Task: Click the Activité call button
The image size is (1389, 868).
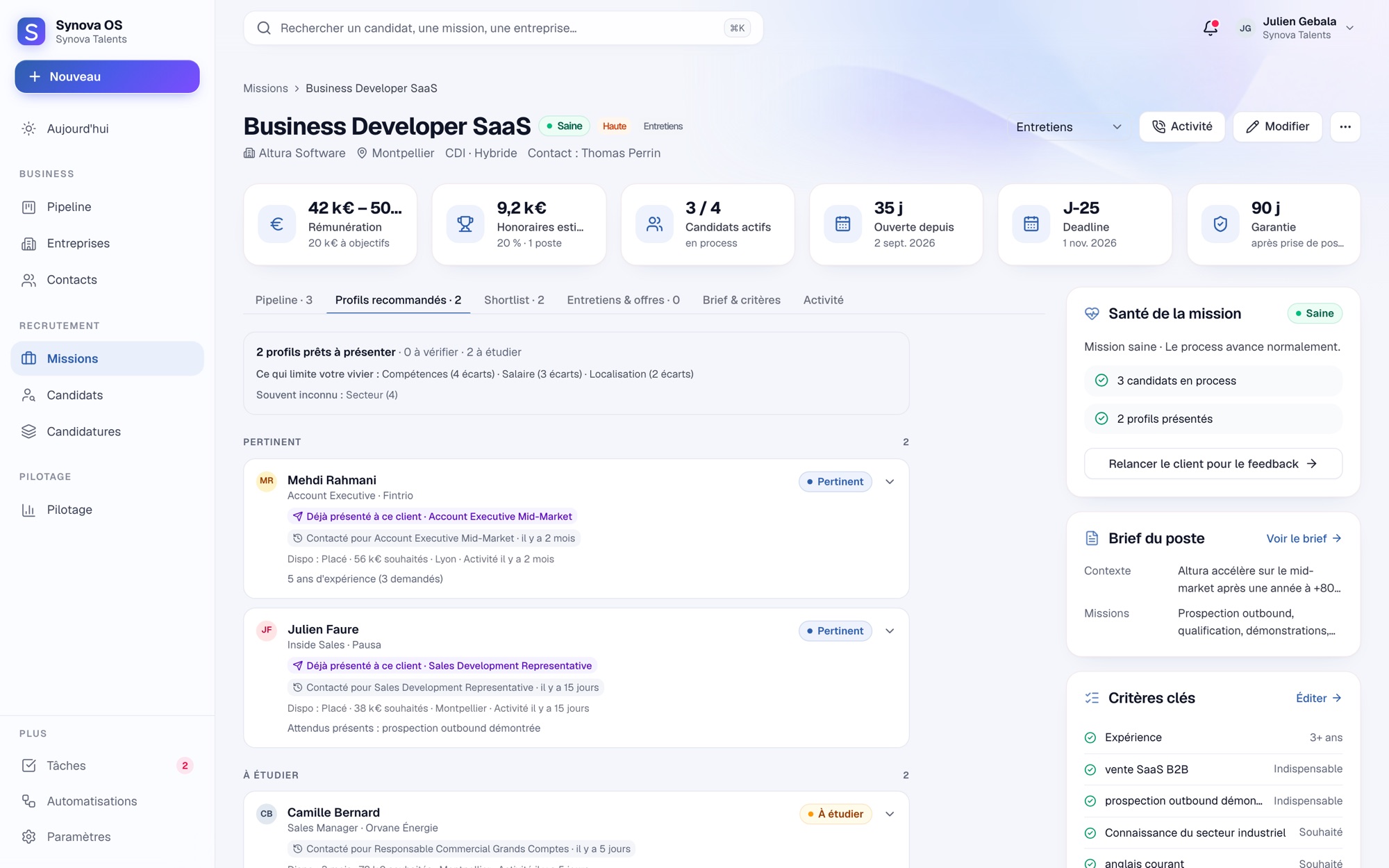Action: coord(1182,127)
